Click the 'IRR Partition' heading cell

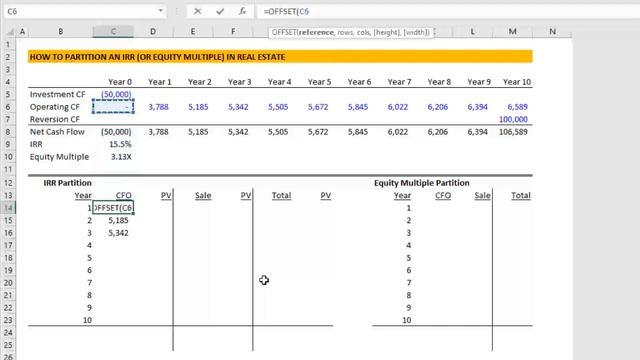pyautogui.click(x=67, y=183)
